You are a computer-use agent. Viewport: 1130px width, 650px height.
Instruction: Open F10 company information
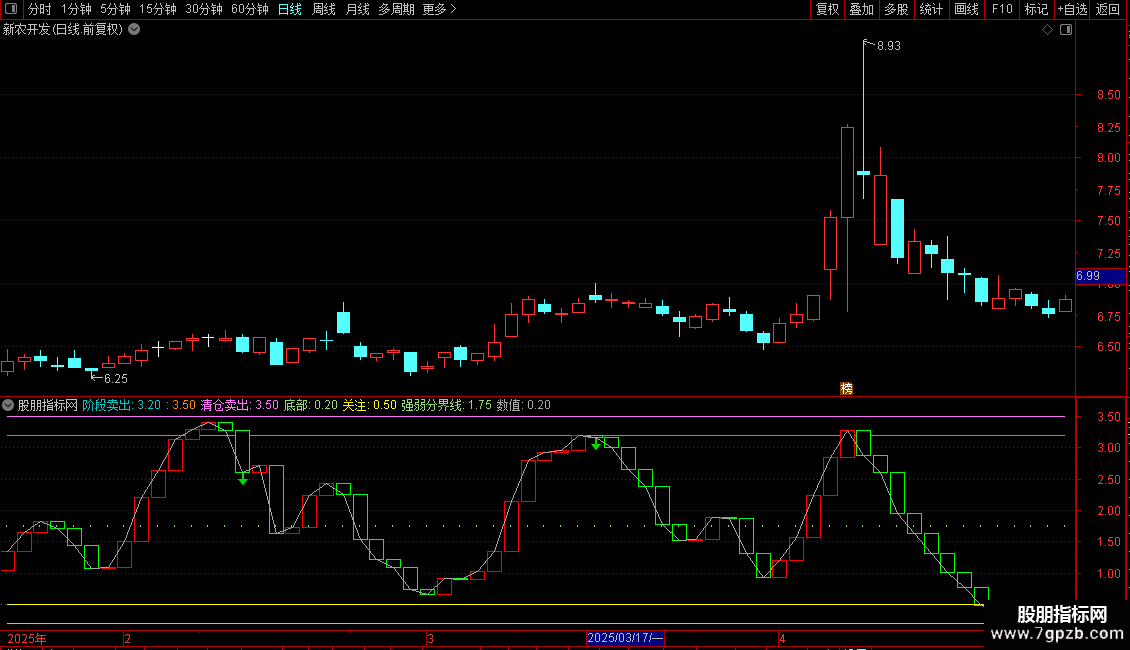point(1002,9)
